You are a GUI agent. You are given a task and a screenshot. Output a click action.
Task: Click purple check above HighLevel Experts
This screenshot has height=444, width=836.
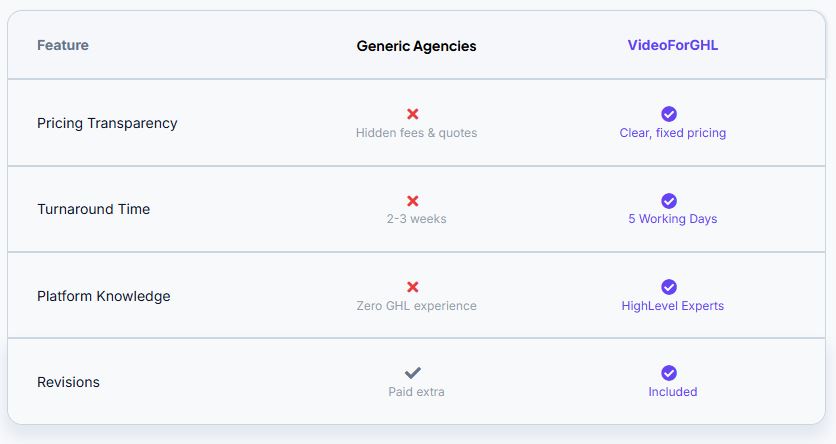[x=669, y=287]
